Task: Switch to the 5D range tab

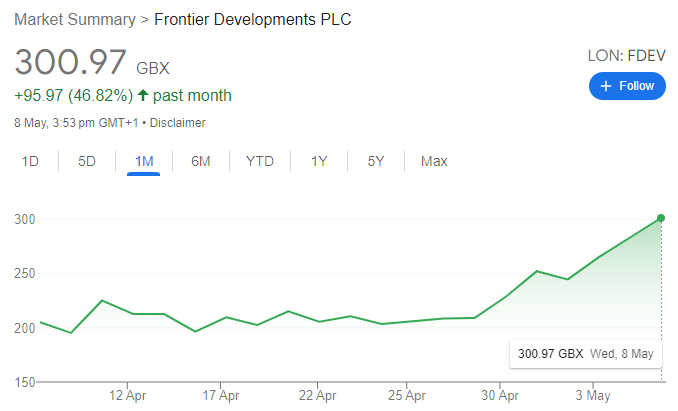Action: pos(86,161)
